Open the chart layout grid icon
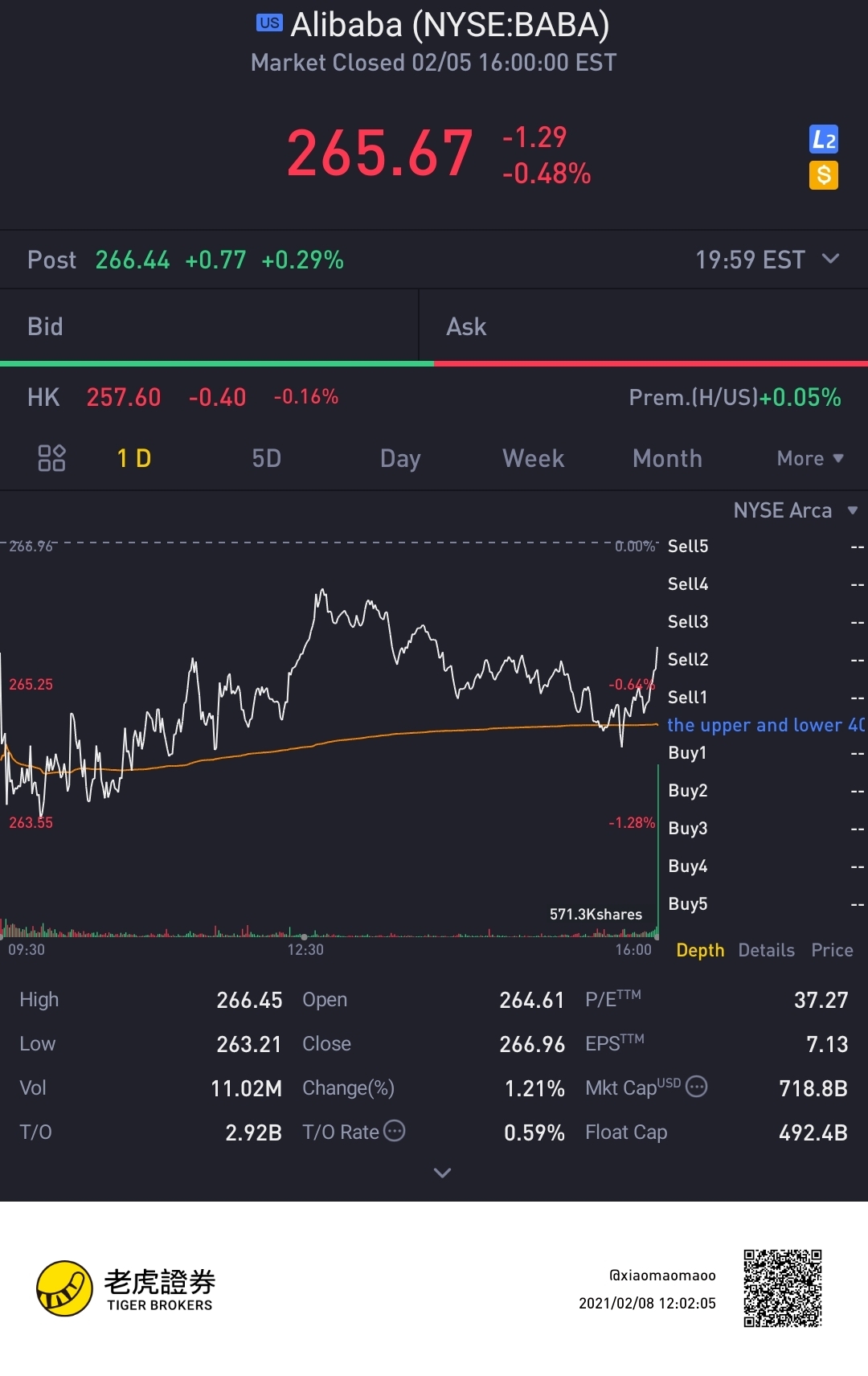This screenshot has width=868, height=1376. click(51, 458)
